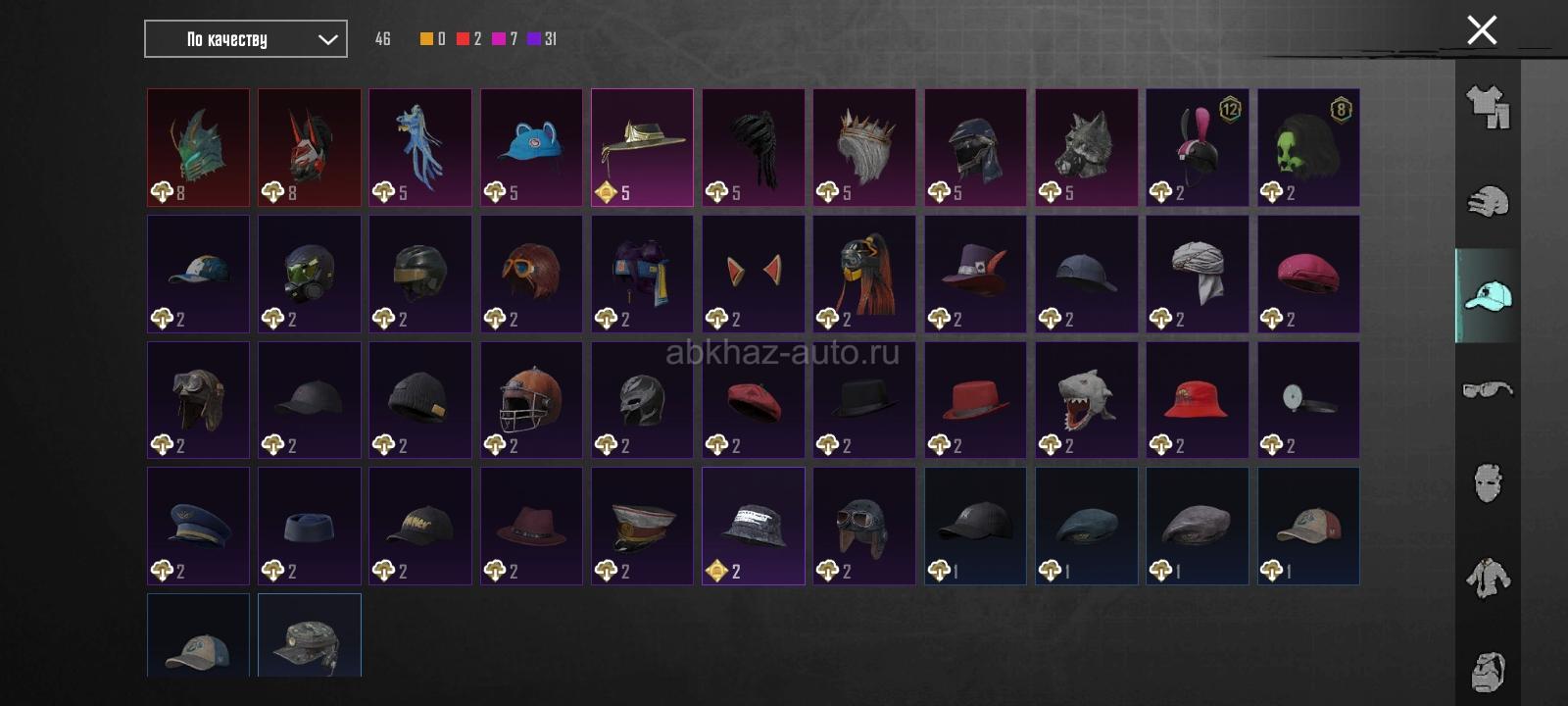Open the jacket category icon

(x=1488, y=578)
